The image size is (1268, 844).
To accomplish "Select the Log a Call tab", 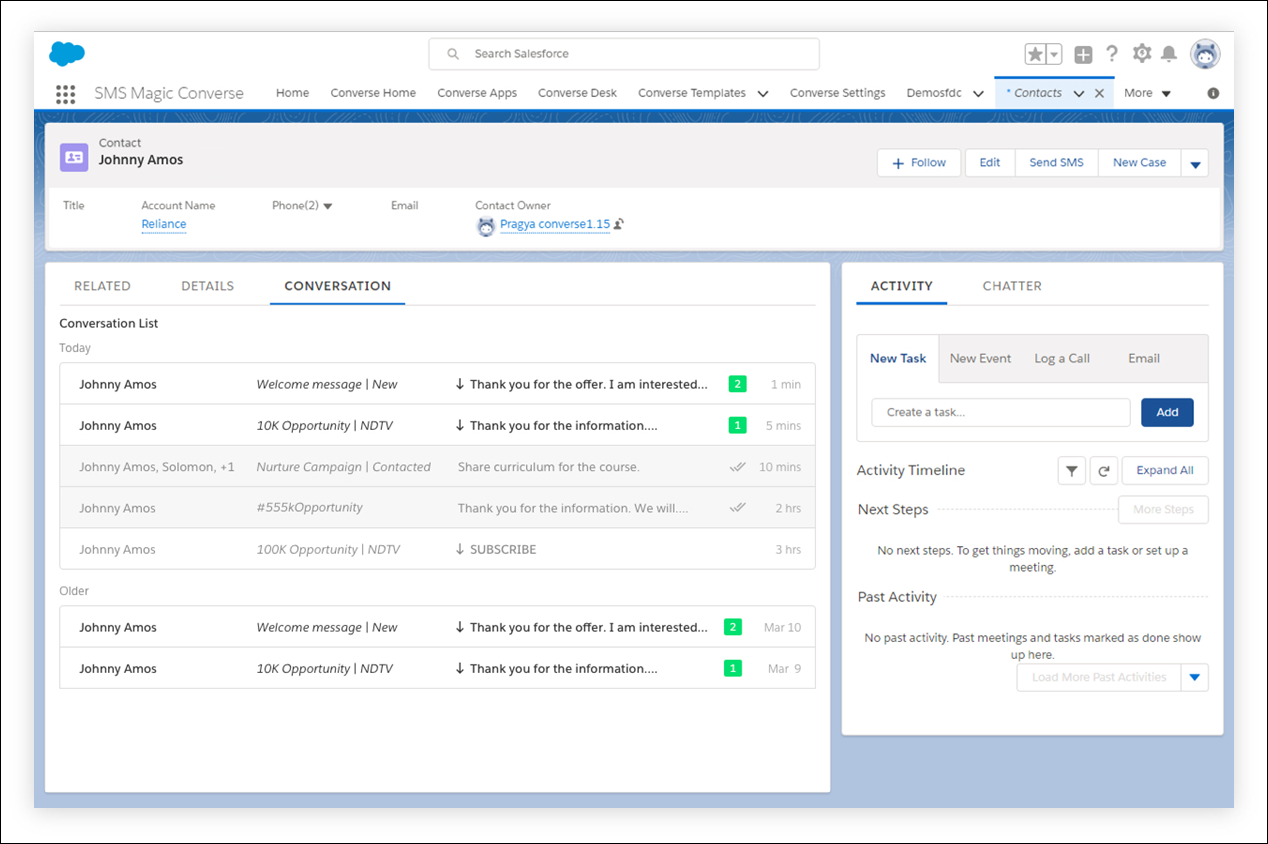I will [x=1062, y=358].
